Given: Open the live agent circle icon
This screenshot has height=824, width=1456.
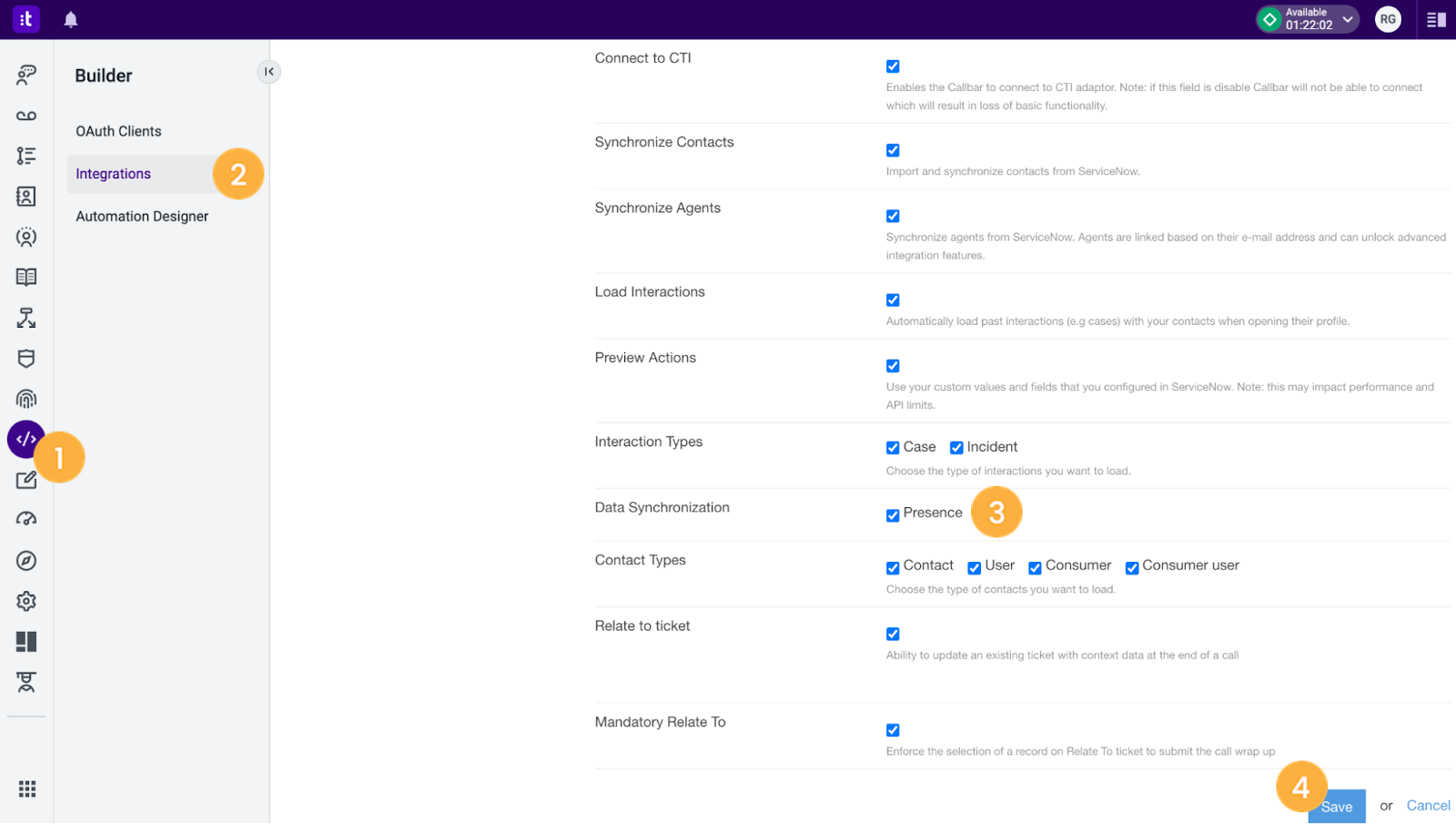Looking at the screenshot, I should tap(26, 237).
